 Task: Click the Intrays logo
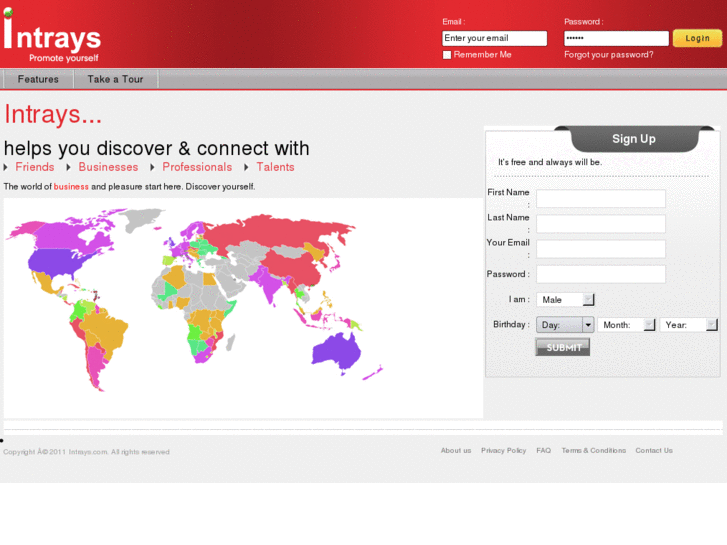tap(52, 36)
